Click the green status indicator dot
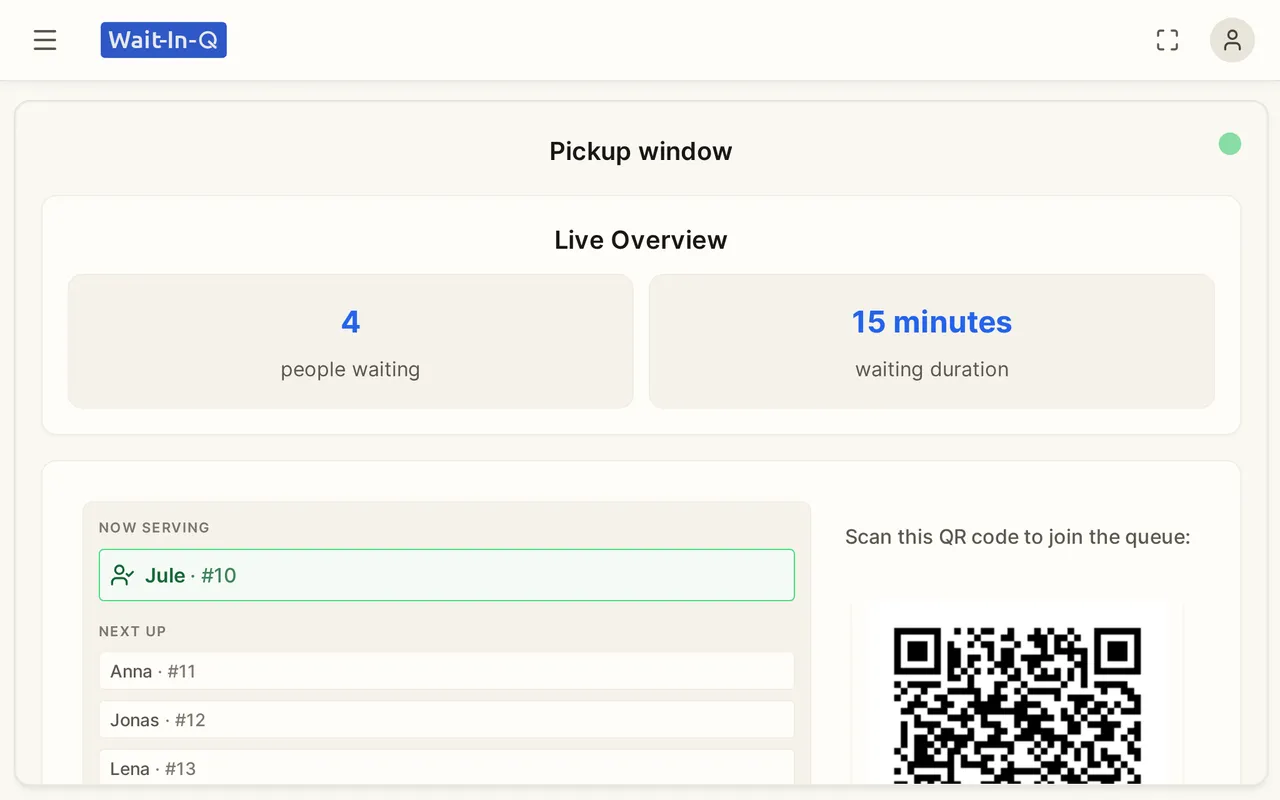This screenshot has height=800, width=1280. click(x=1230, y=144)
